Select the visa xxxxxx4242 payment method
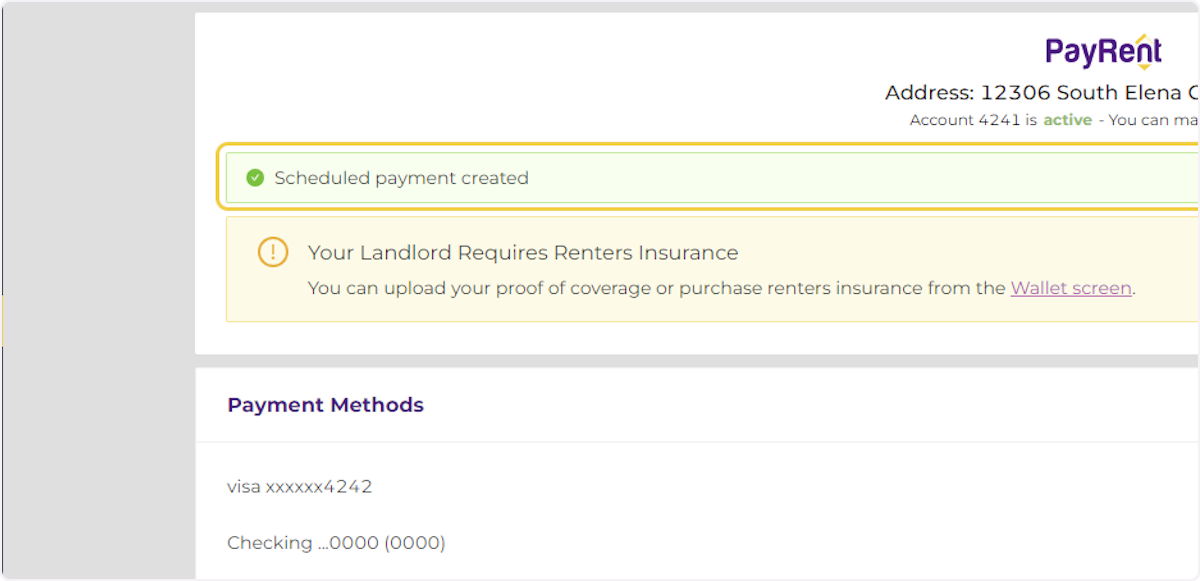The height and width of the screenshot is (581, 1200). coord(299,486)
